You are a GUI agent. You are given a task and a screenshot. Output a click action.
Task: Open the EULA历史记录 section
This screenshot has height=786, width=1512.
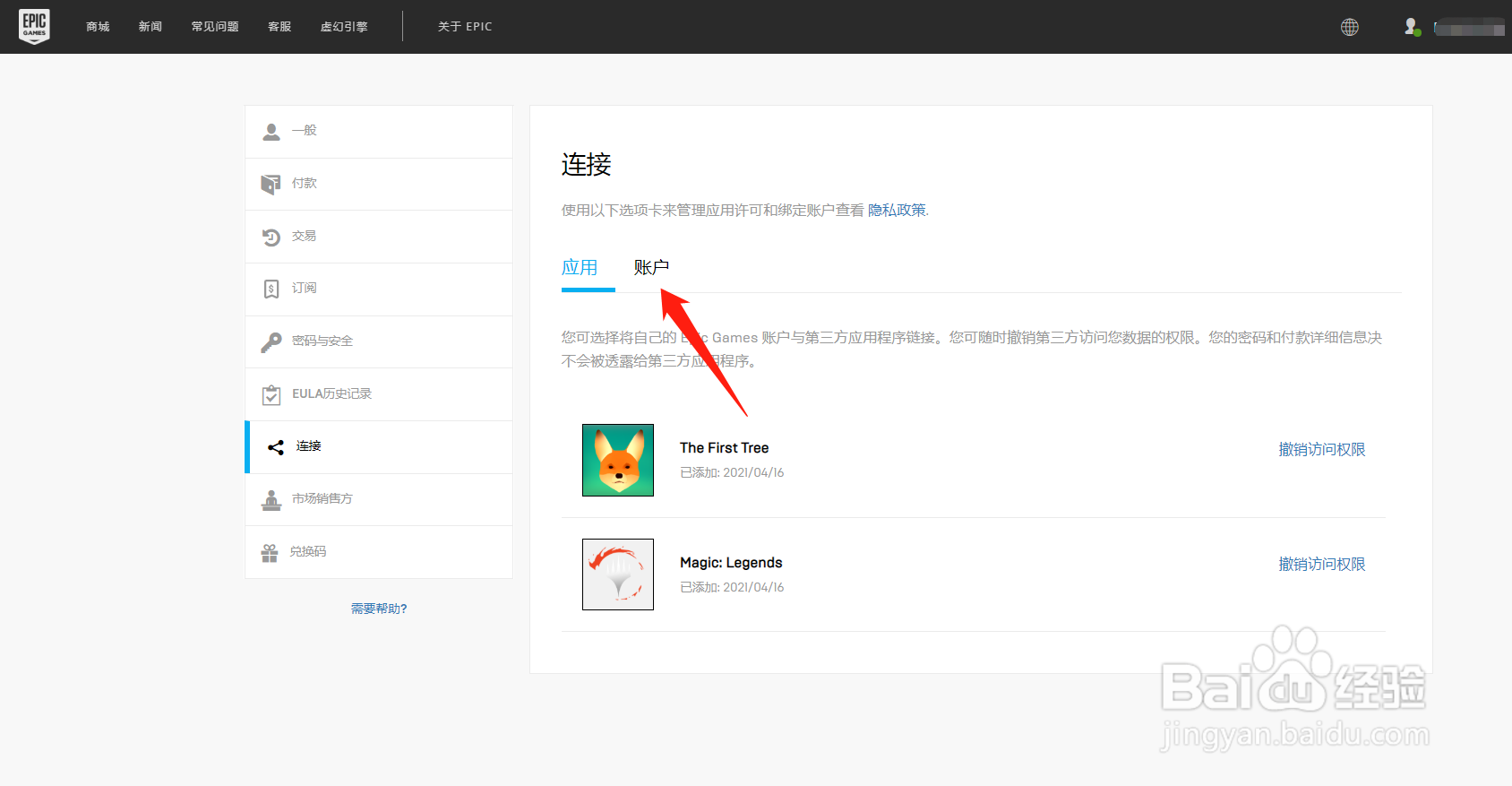(x=379, y=394)
